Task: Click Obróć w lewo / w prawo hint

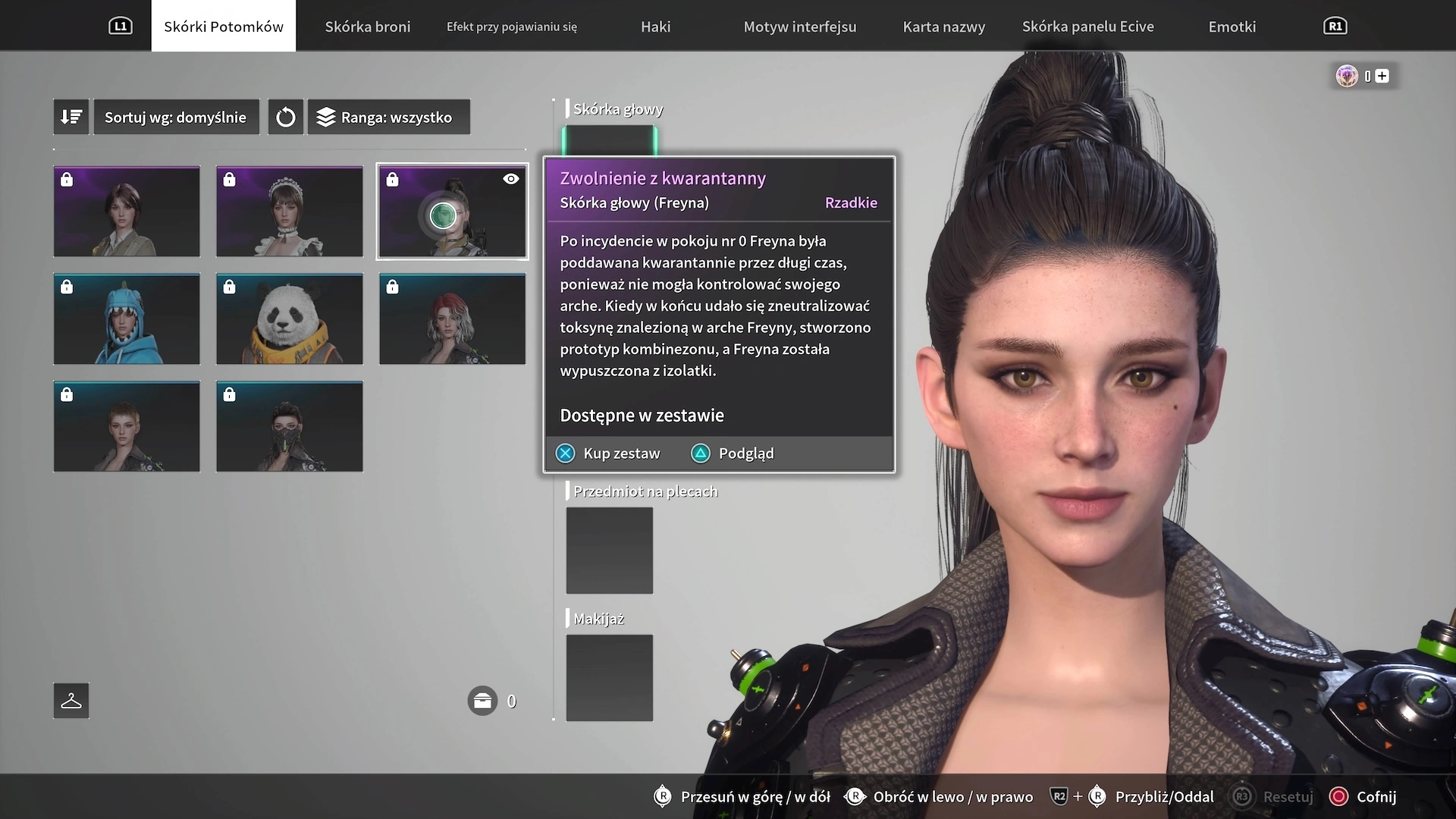Action: [939, 796]
